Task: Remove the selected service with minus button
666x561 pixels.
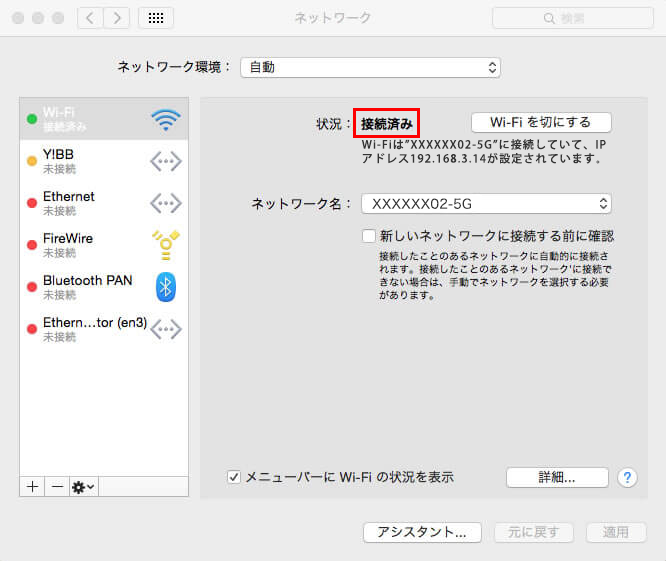Action: [57, 487]
